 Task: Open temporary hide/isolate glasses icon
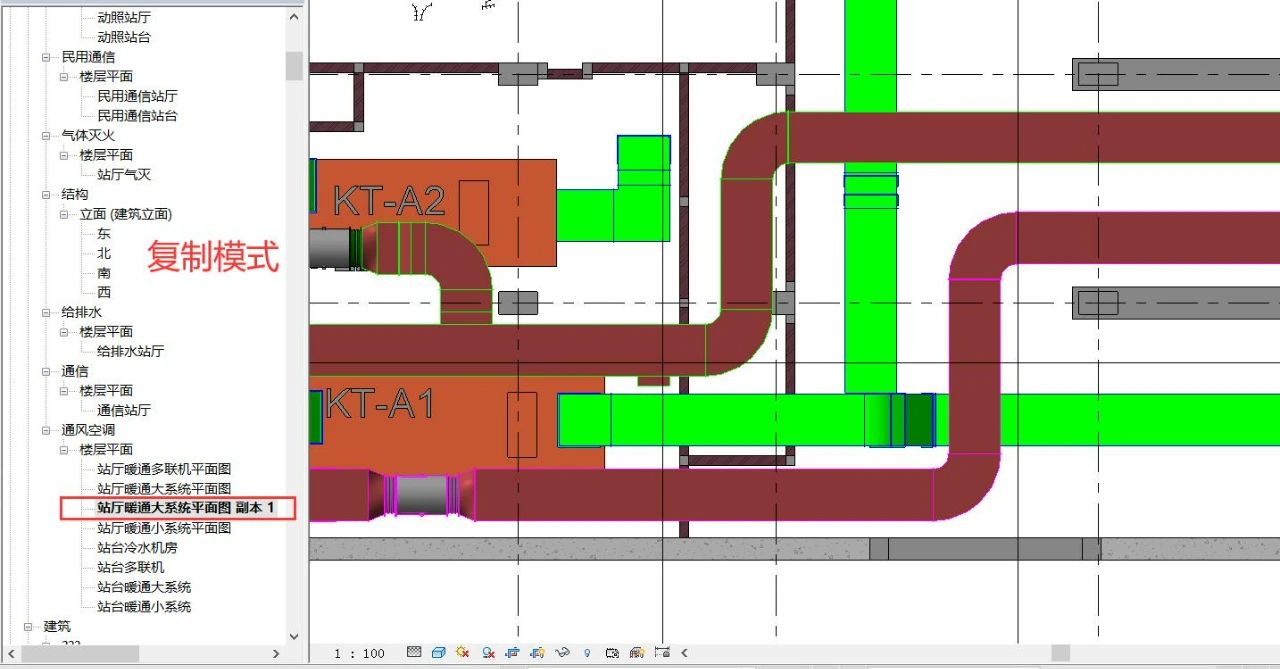click(x=562, y=653)
